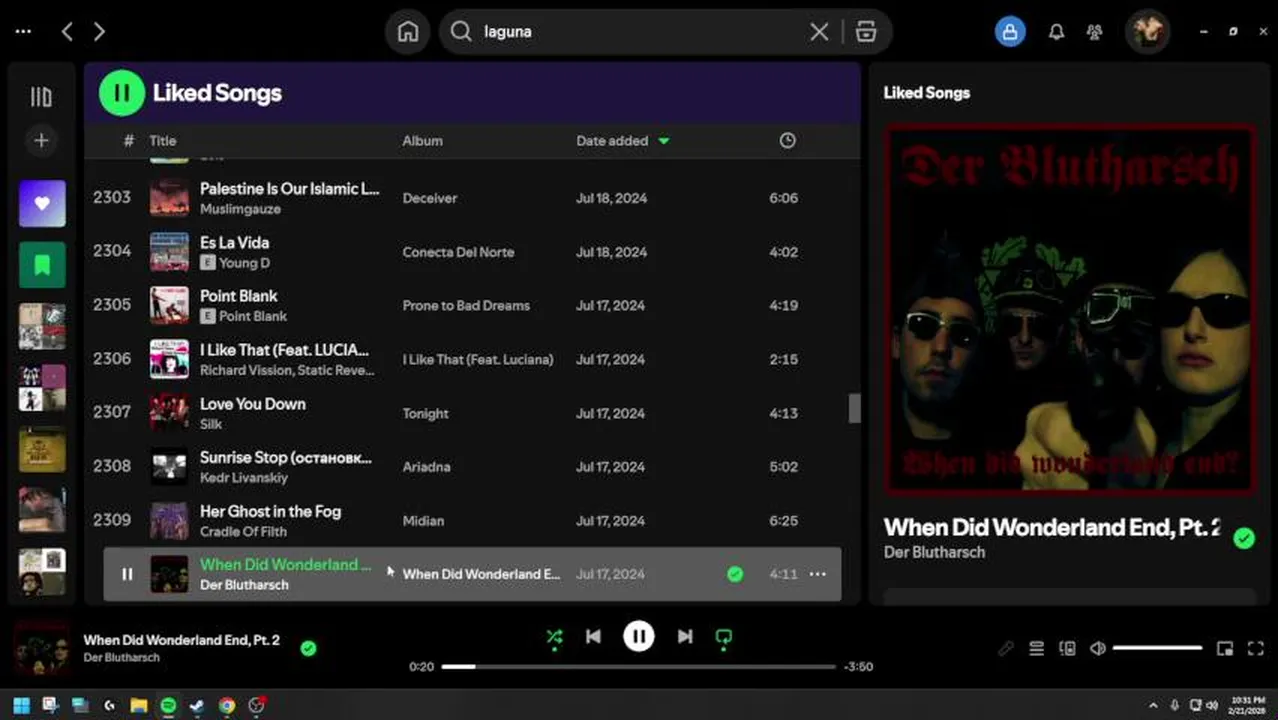Create a new playlist with plus icon
The width and height of the screenshot is (1278, 720).
pyautogui.click(x=41, y=141)
